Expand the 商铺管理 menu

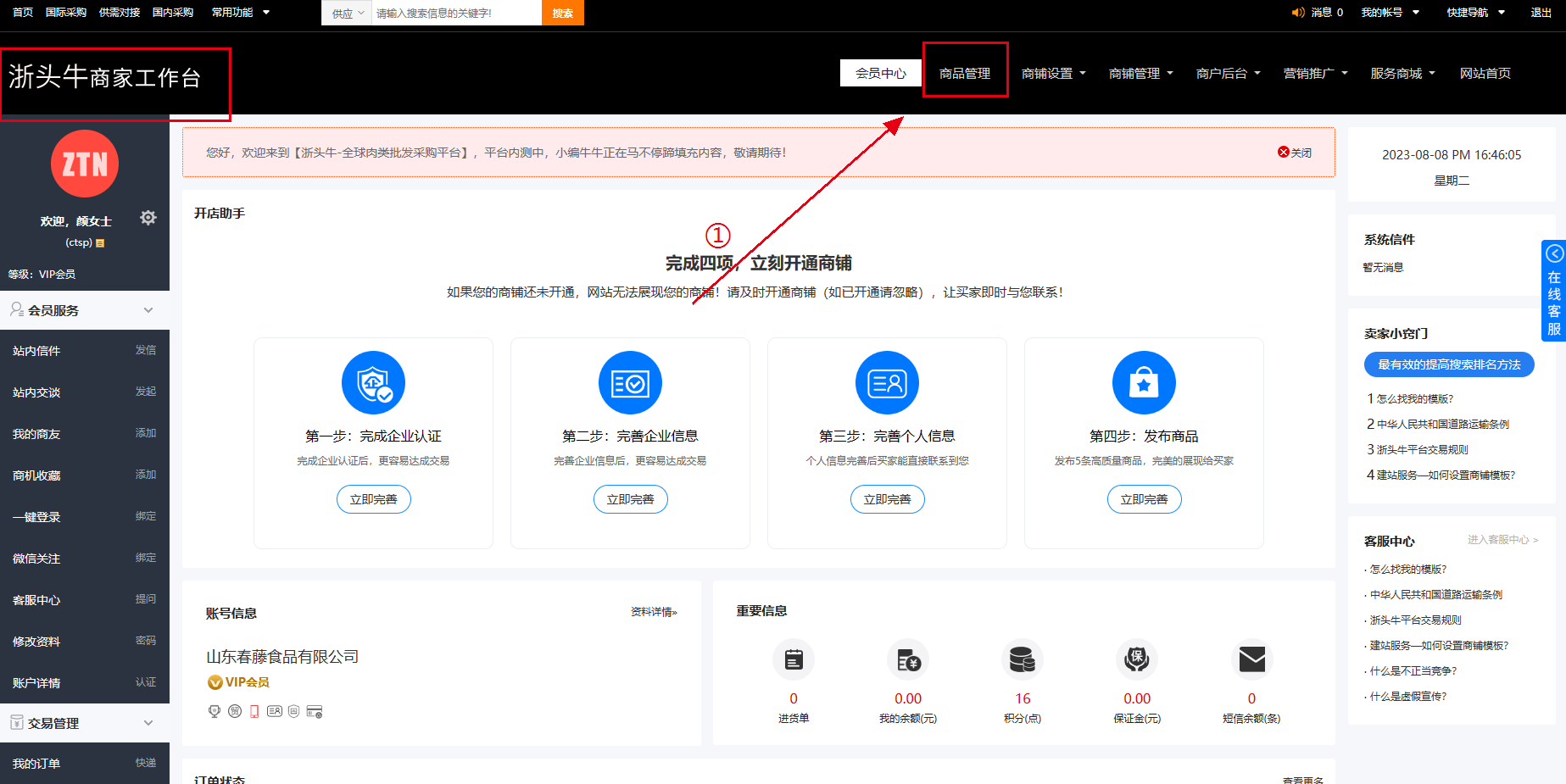coord(1140,74)
